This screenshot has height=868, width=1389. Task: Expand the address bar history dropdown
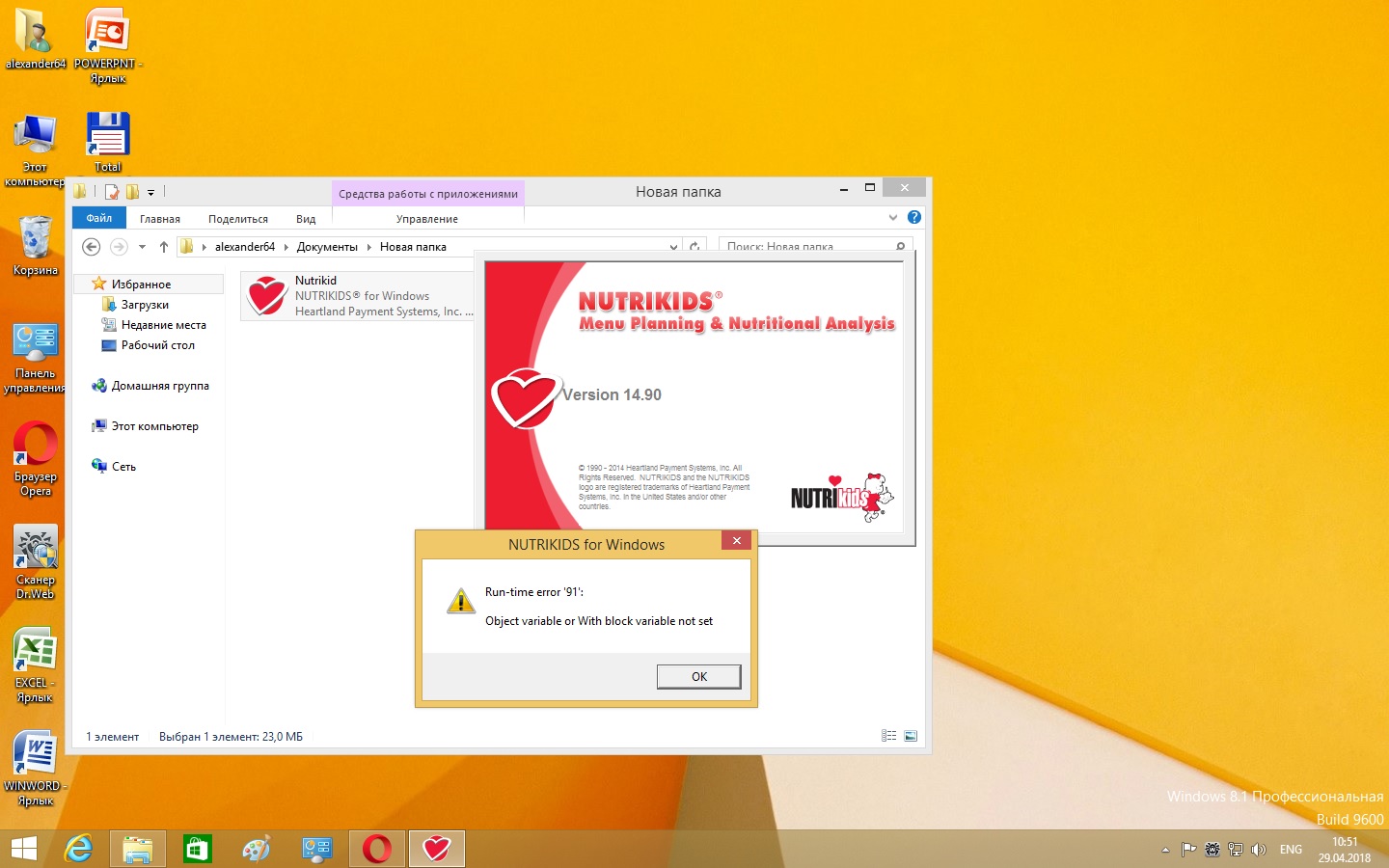click(673, 247)
